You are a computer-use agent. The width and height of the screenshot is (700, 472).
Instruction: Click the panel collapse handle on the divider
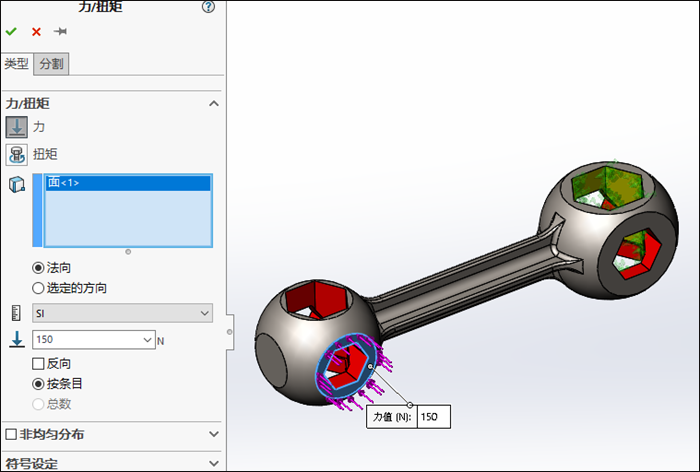[x=229, y=332]
